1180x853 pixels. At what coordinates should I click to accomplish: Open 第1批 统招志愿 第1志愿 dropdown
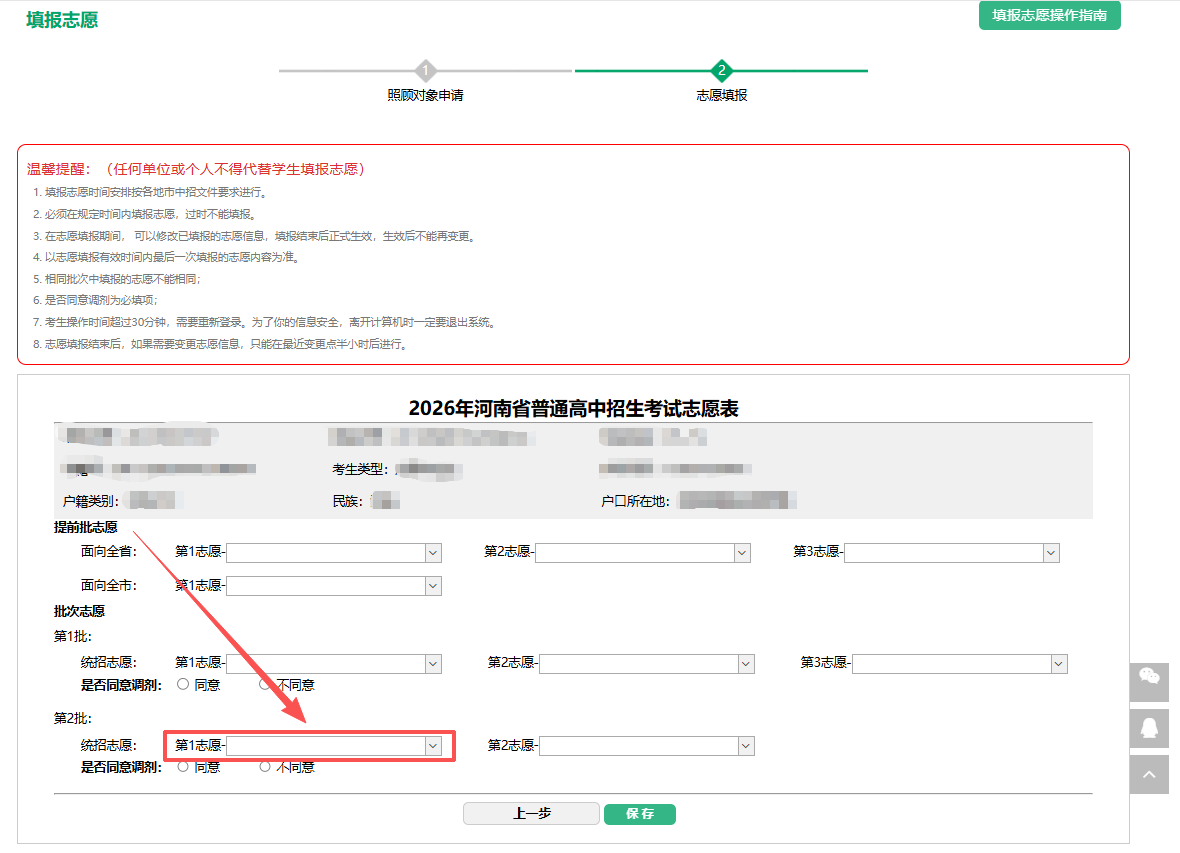pyautogui.click(x=333, y=663)
